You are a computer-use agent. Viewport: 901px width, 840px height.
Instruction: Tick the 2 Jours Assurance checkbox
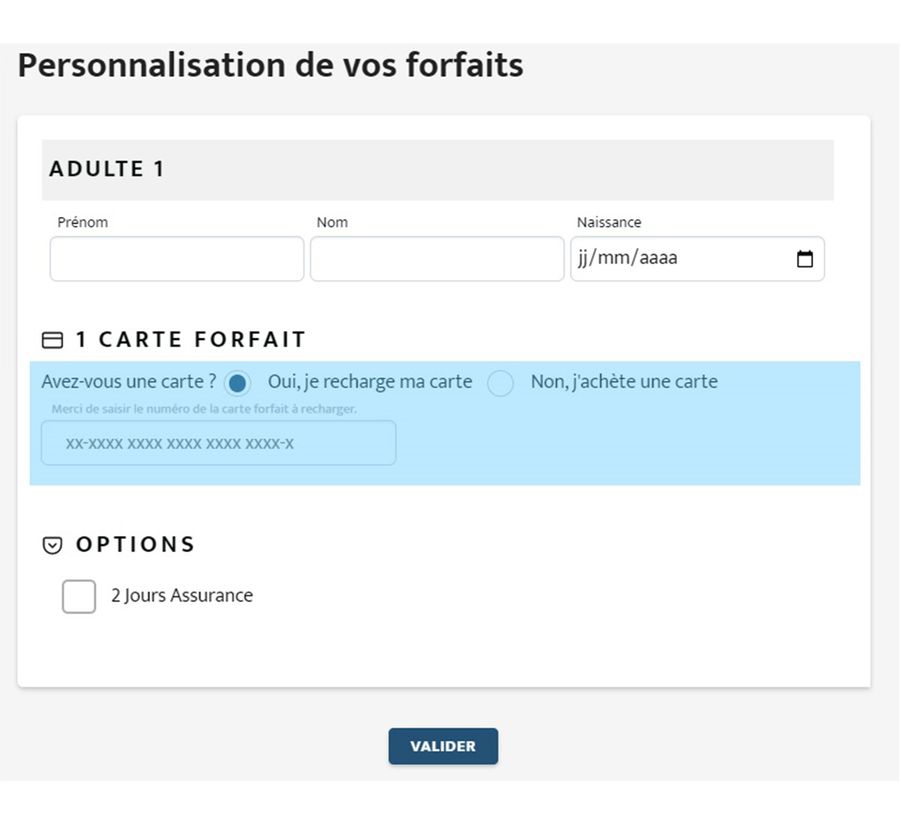pos(79,596)
